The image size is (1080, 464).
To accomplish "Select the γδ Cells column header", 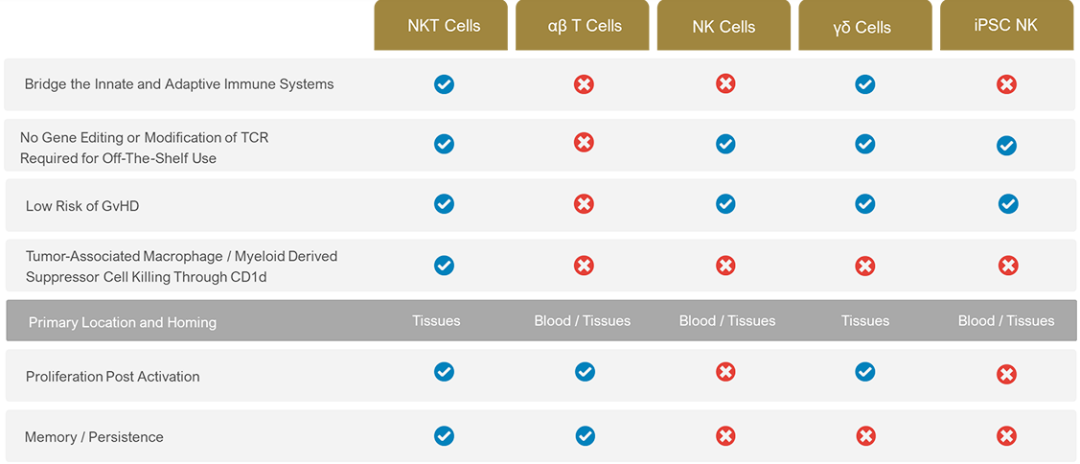I will coord(865,25).
